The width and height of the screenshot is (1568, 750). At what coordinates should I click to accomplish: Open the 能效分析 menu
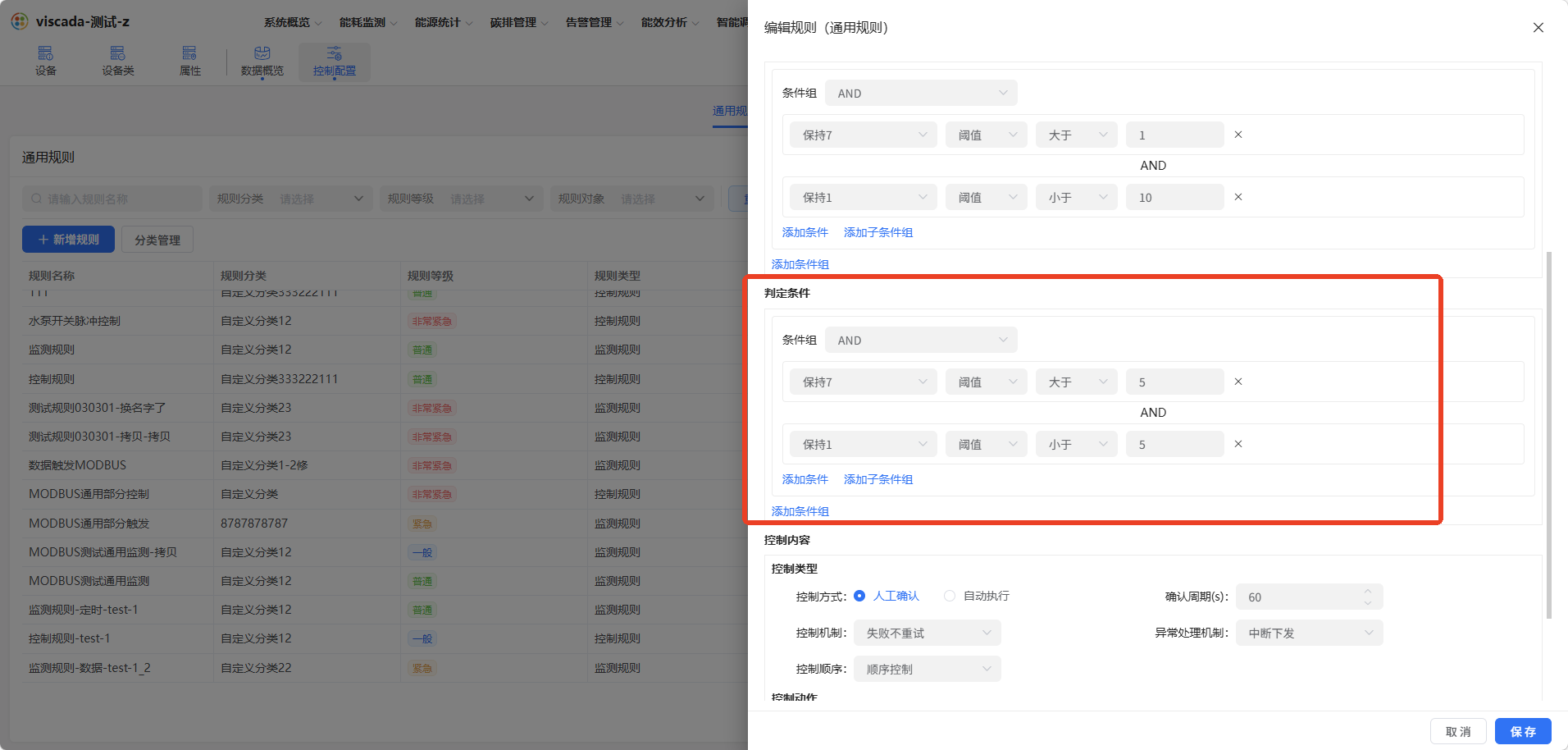click(670, 22)
